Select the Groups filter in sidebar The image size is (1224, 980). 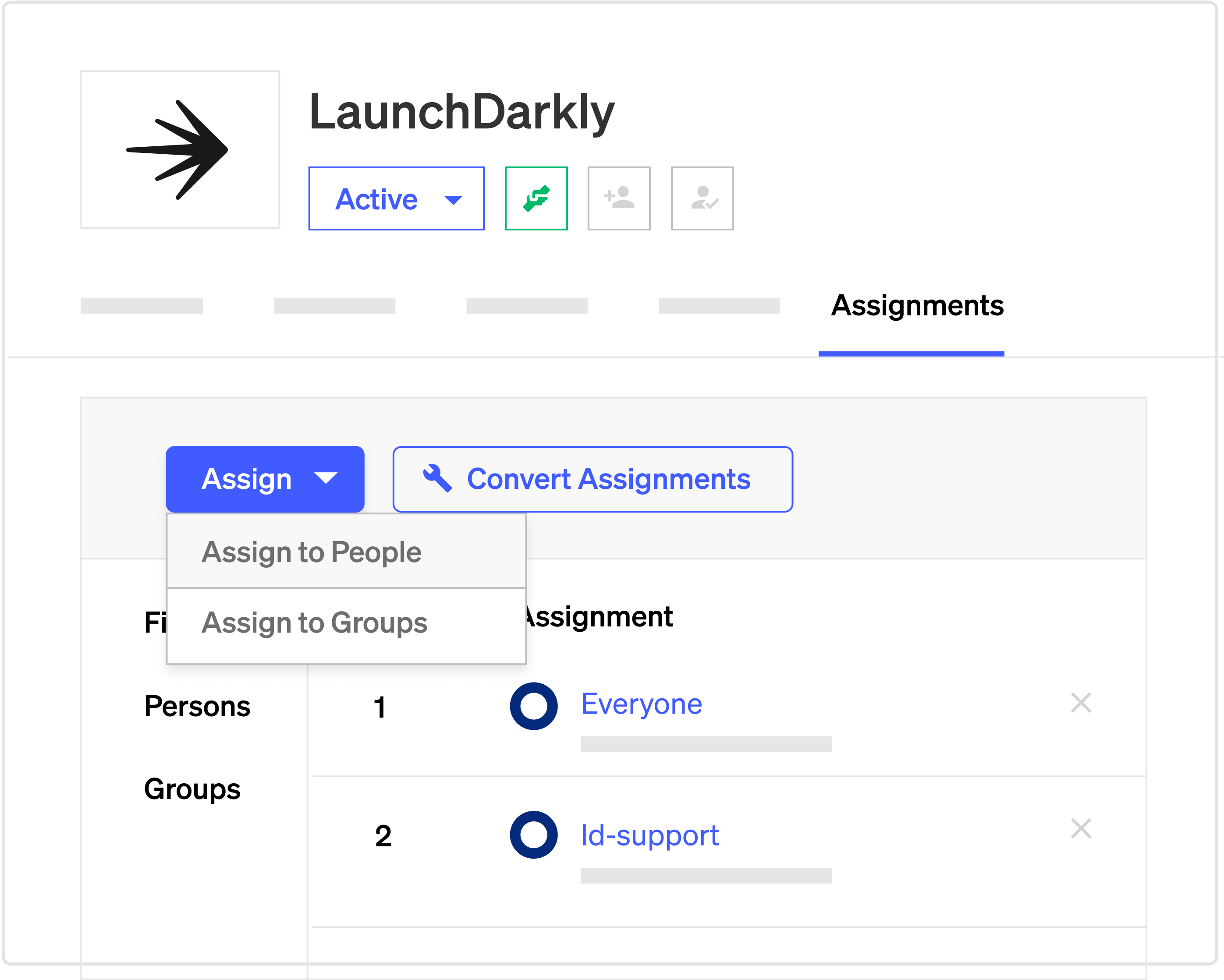coord(192,789)
